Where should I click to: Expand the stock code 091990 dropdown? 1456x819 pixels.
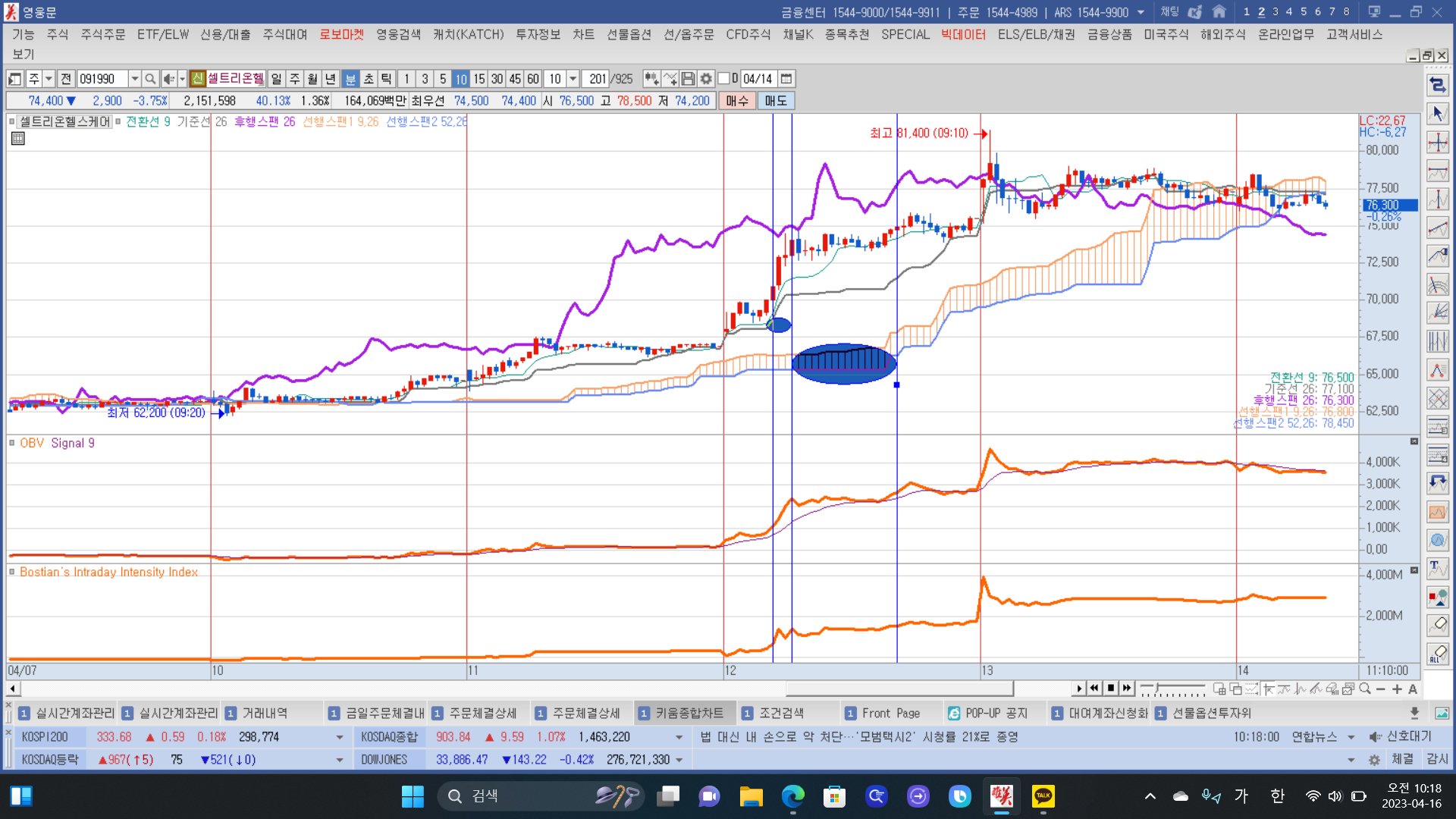(x=134, y=79)
